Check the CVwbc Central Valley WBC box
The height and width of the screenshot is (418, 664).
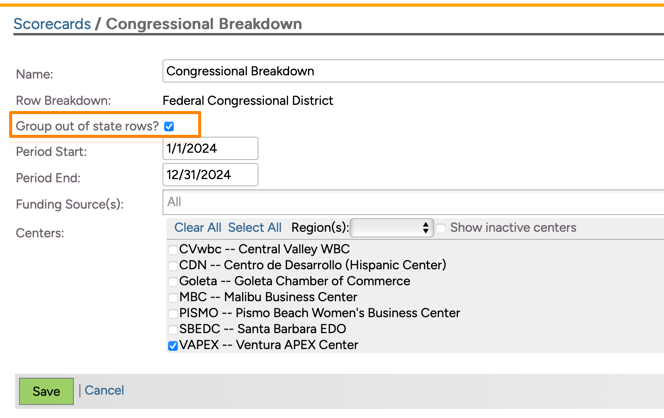[173, 250]
